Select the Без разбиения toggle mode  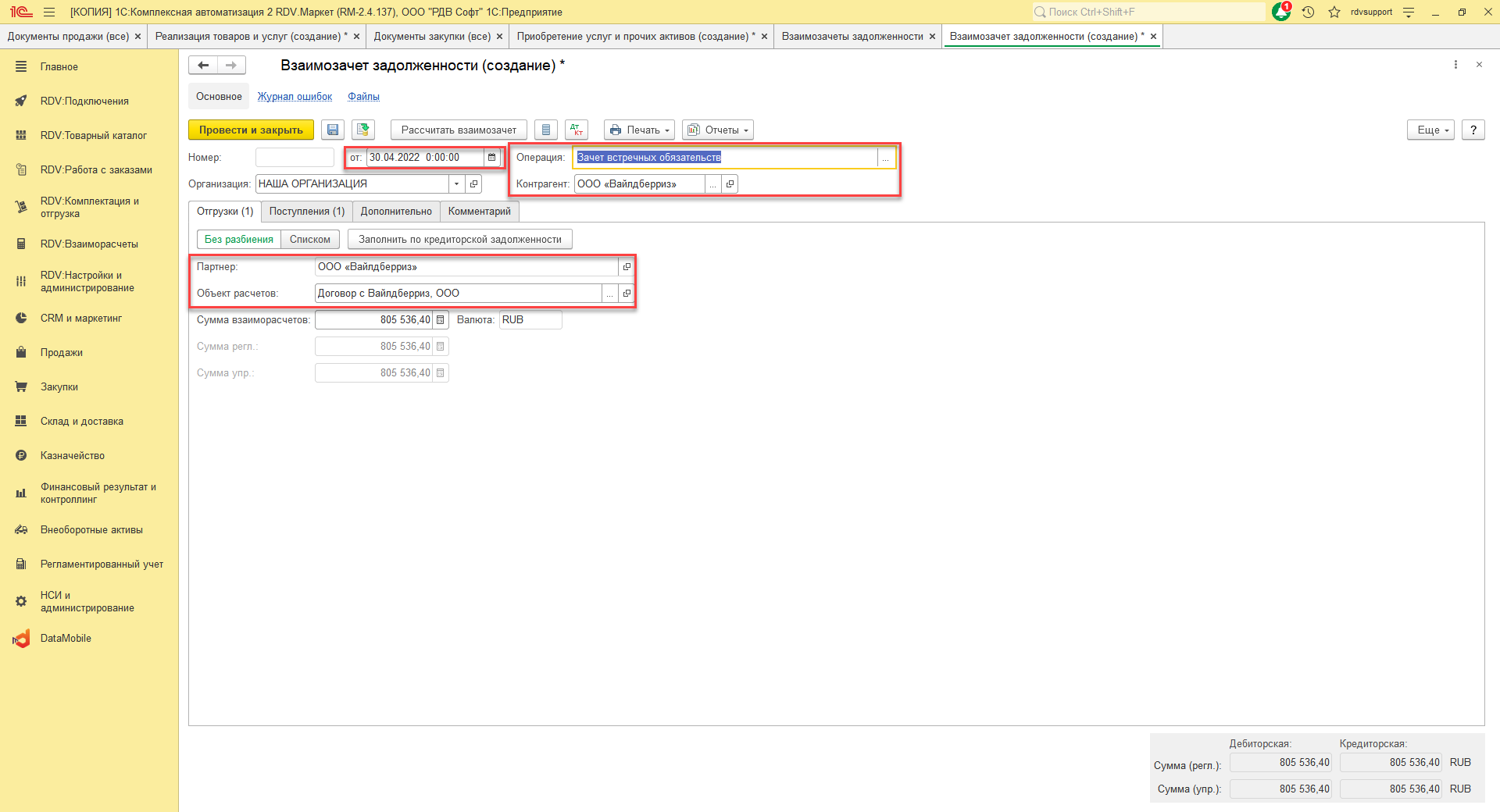[239, 240]
